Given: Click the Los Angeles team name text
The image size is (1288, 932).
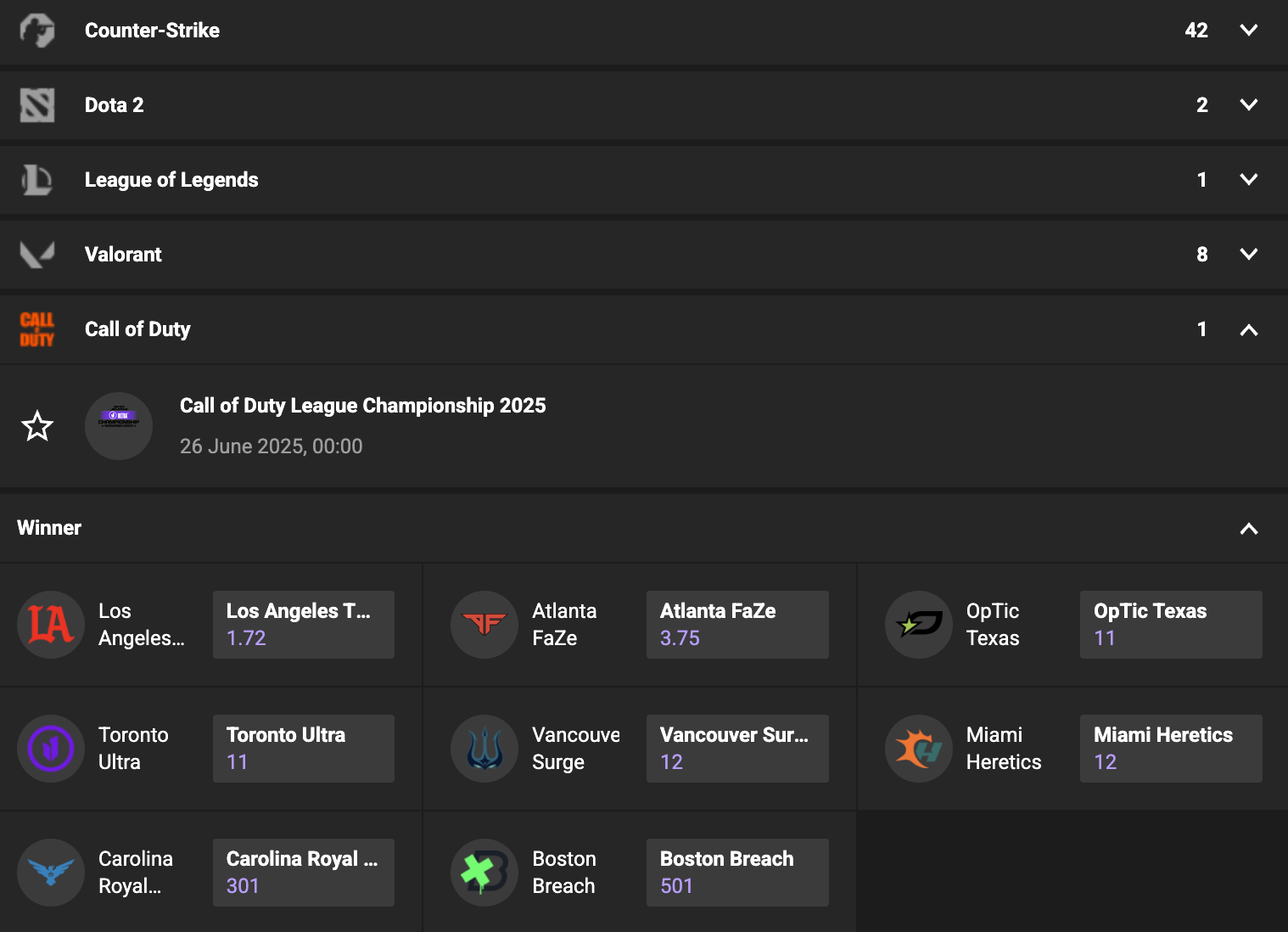Looking at the screenshot, I should coord(141,625).
